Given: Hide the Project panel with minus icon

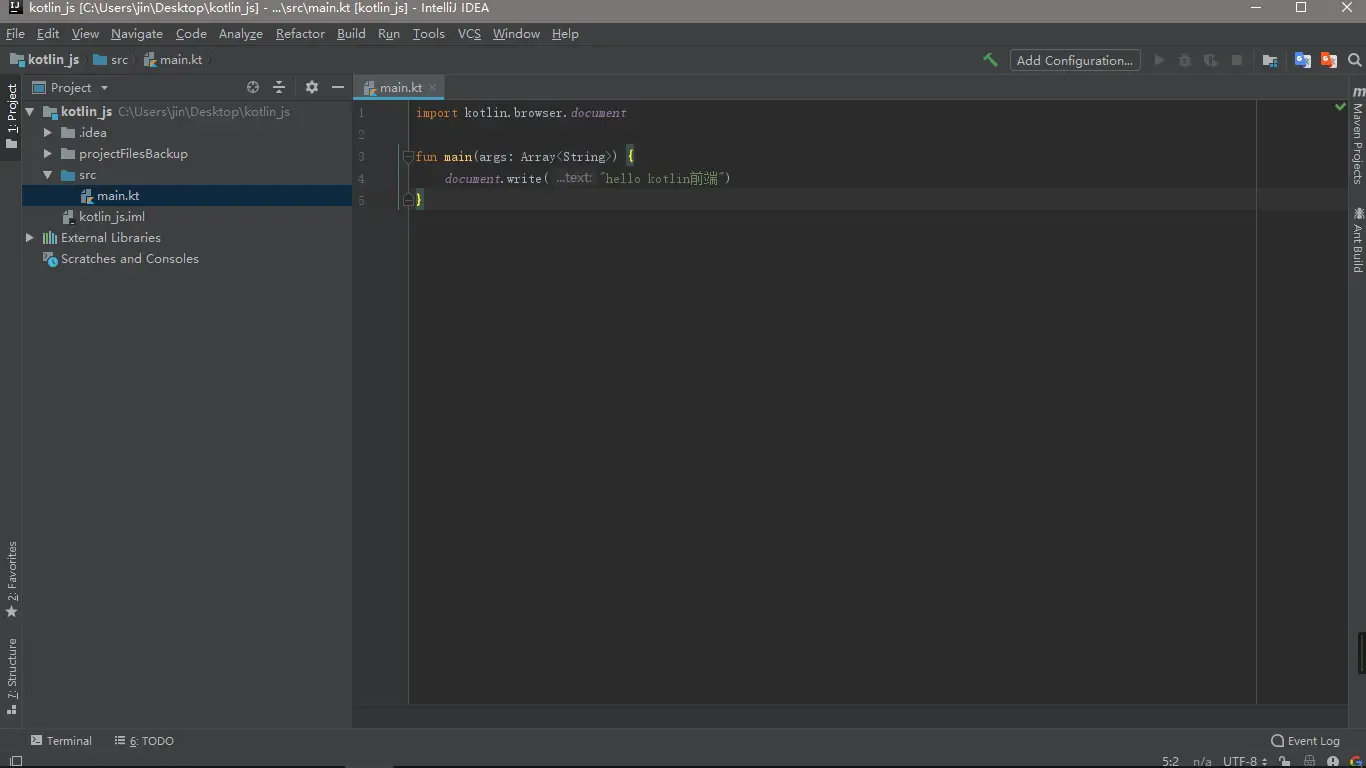Looking at the screenshot, I should click(x=338, y=87).
